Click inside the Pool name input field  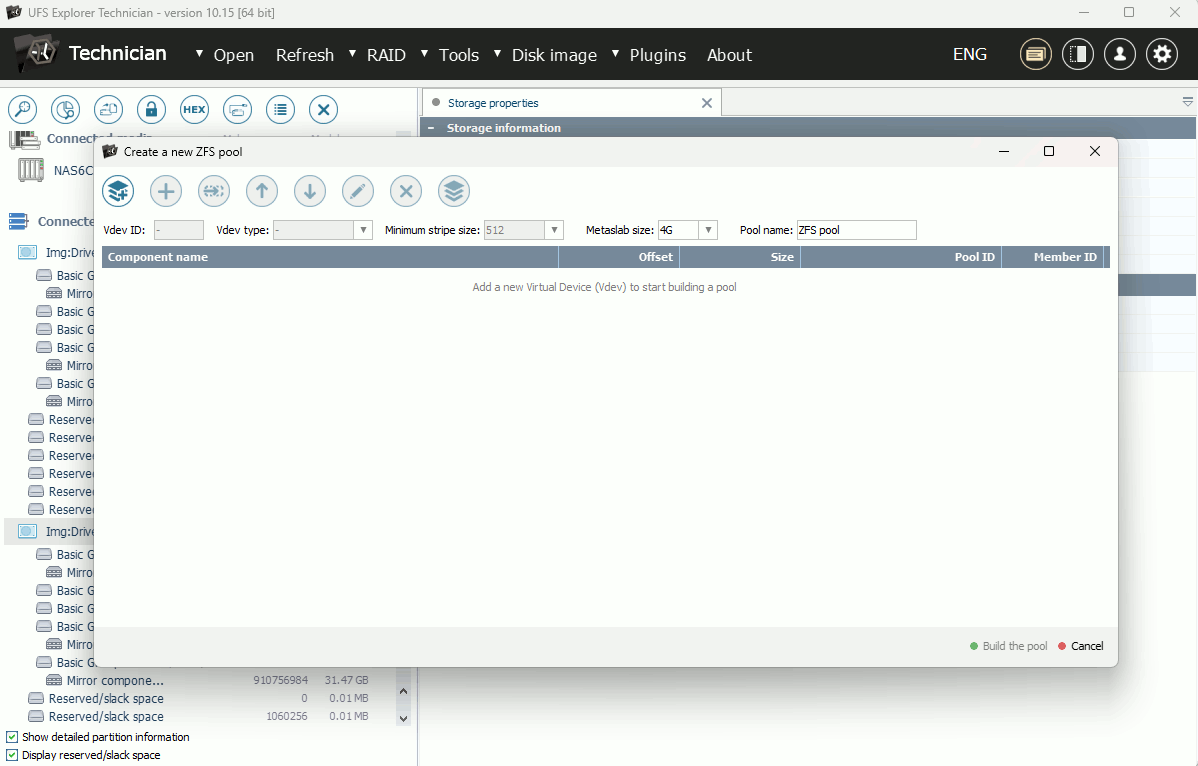(856, 230)
